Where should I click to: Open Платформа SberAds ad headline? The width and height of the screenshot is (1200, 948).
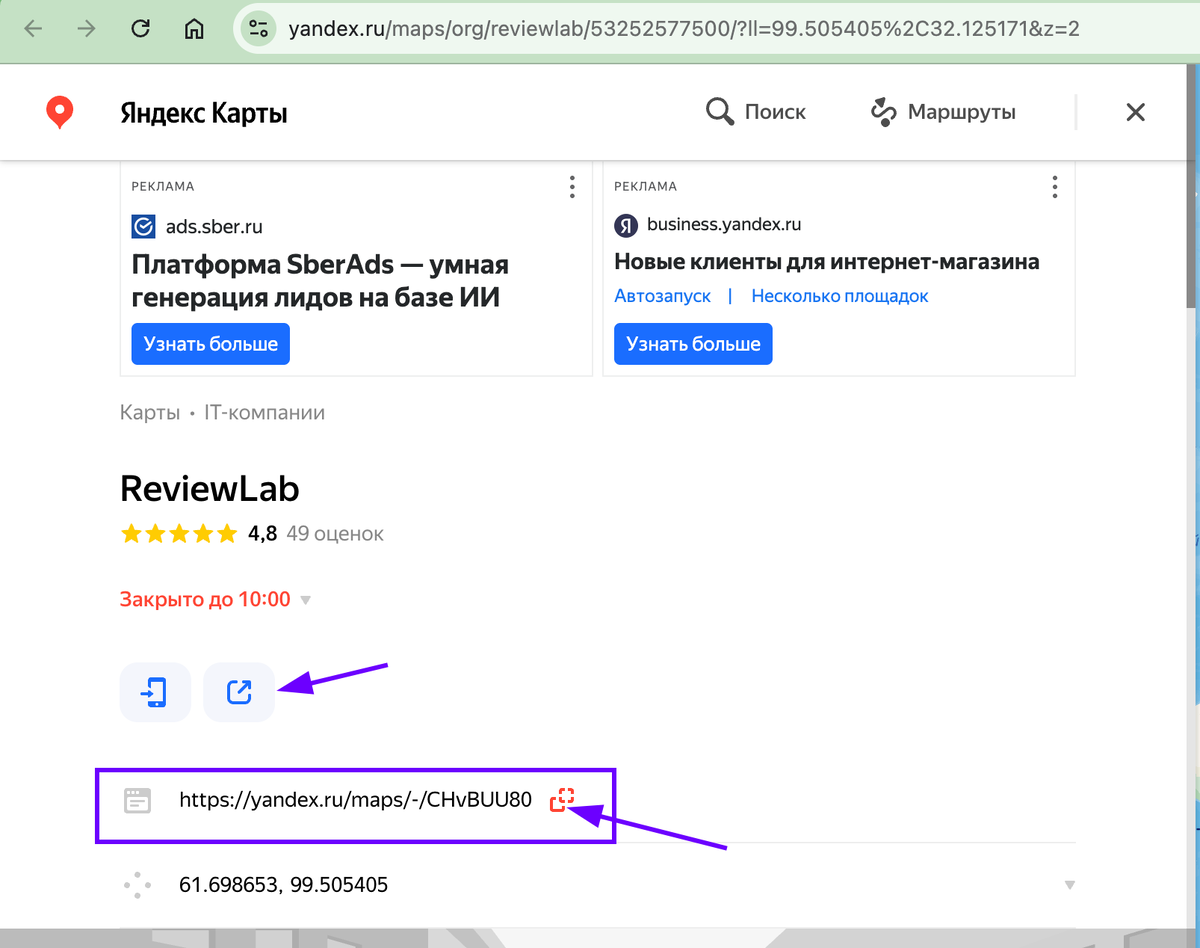(x=320, y=280)
